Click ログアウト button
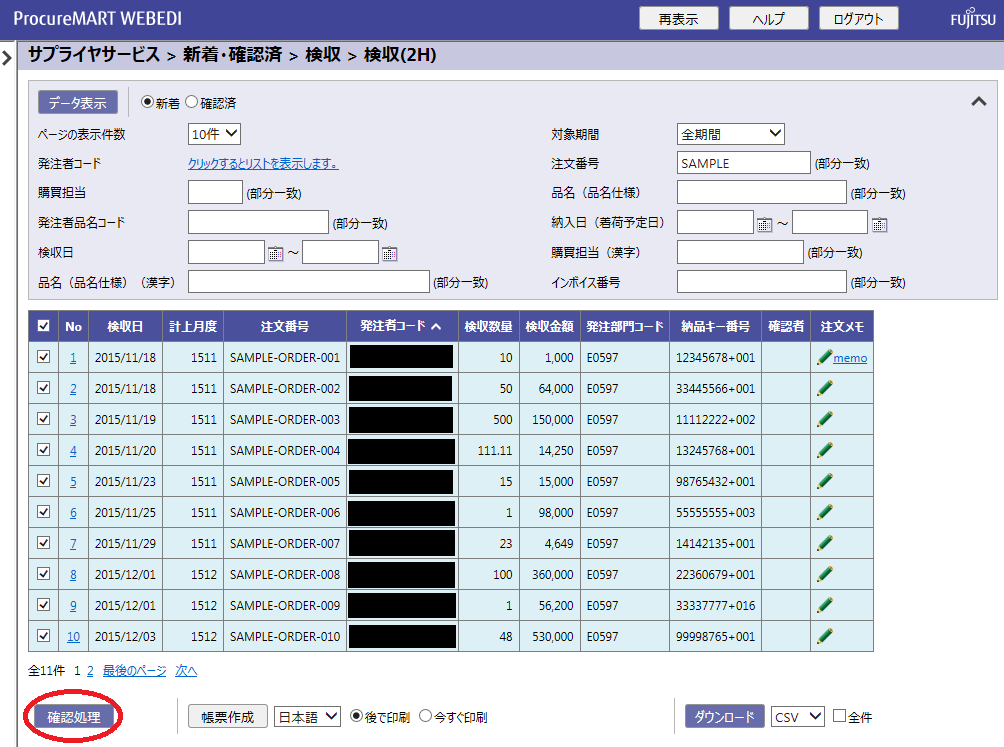Image resolution: width=1004 pixels, height=747 pixels. point(859,19)
